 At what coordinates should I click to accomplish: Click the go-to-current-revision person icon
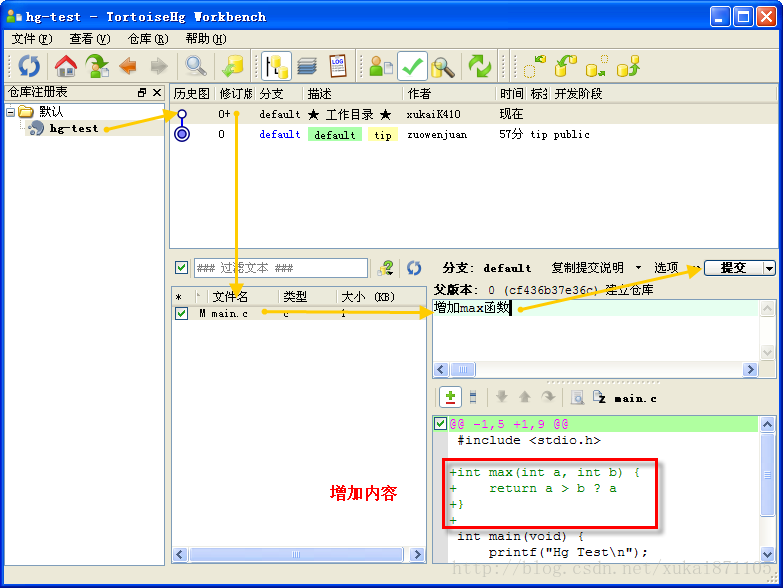point(97,65)
